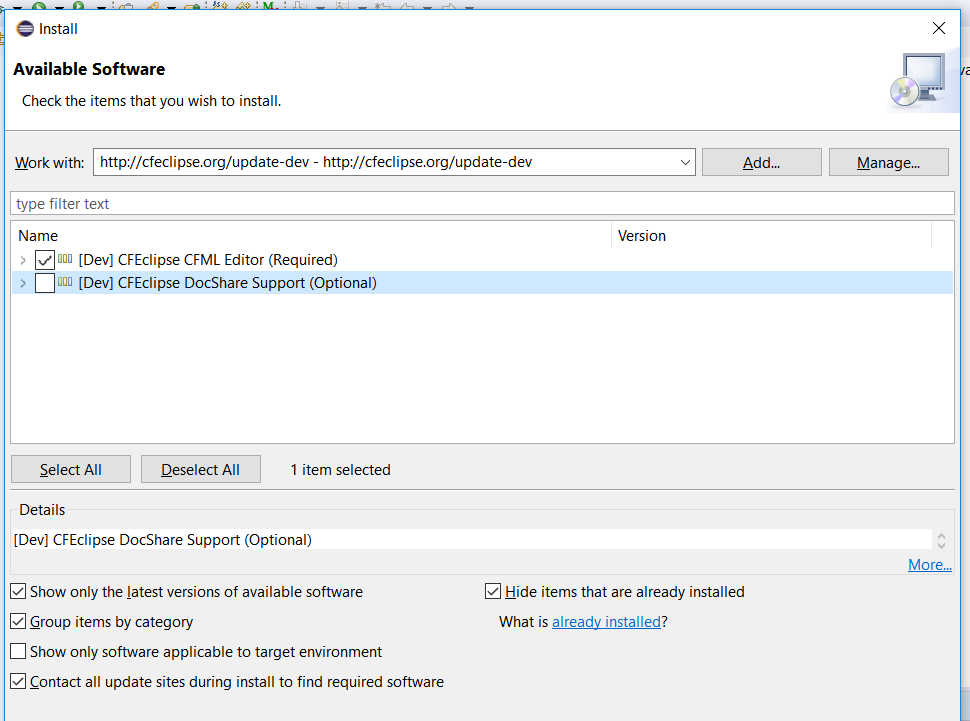970x721 pixels.
Task: Disable 'Contact all update sites during install'
Action: tap(18, 681)
